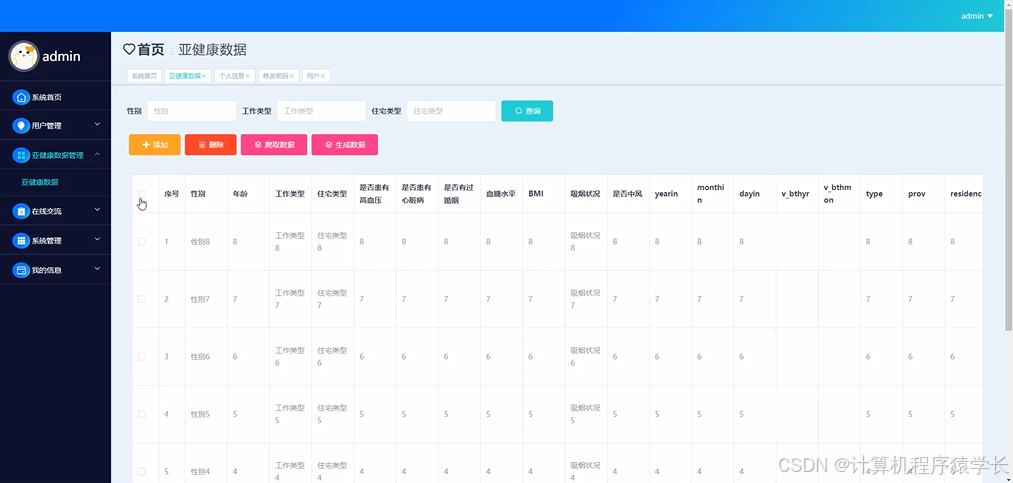
Task: Click the 血糖水平 column header
Action: pos(501,194)
